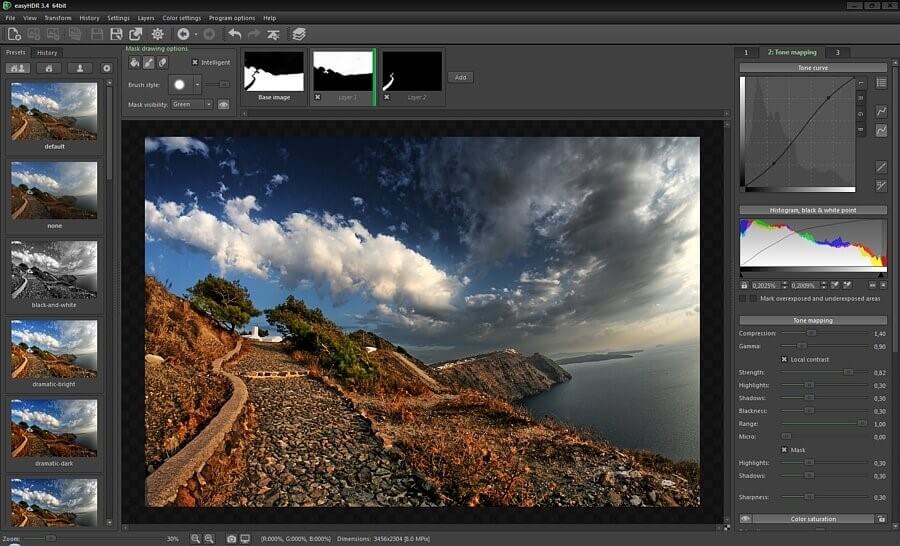This screenshot has width=900, height=546.
Task: Open program settings gear in toolbar
Action: [157, 34]
